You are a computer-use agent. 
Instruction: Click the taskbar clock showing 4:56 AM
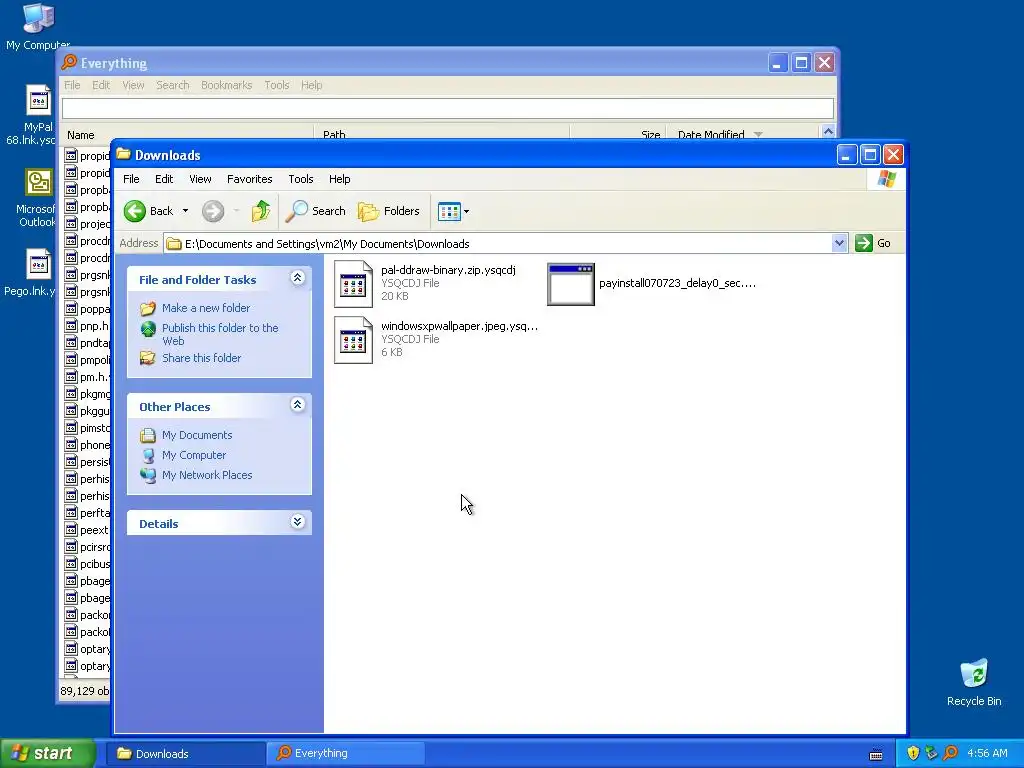(x=987, y=754)
